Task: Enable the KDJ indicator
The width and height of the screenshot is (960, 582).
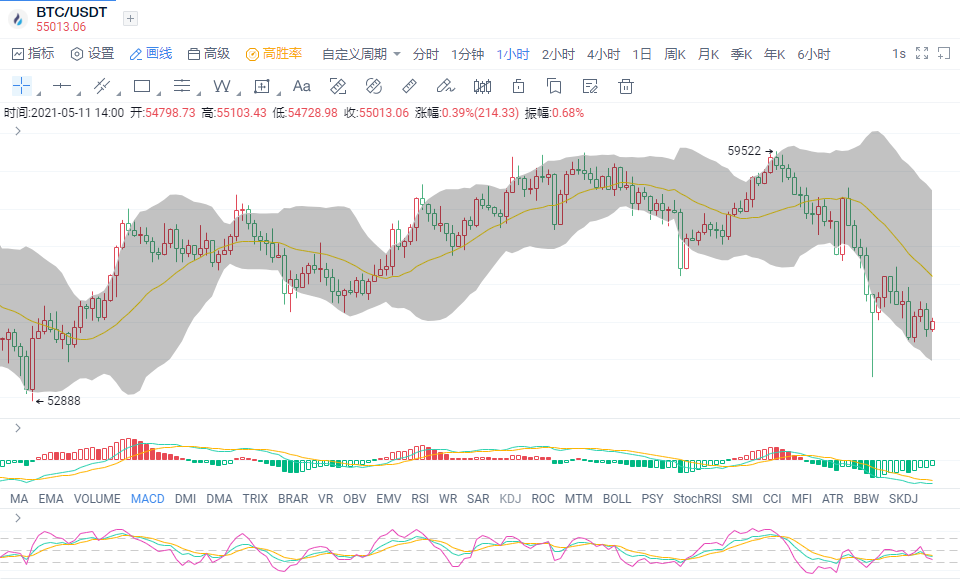Action: [x=510, y=499]
